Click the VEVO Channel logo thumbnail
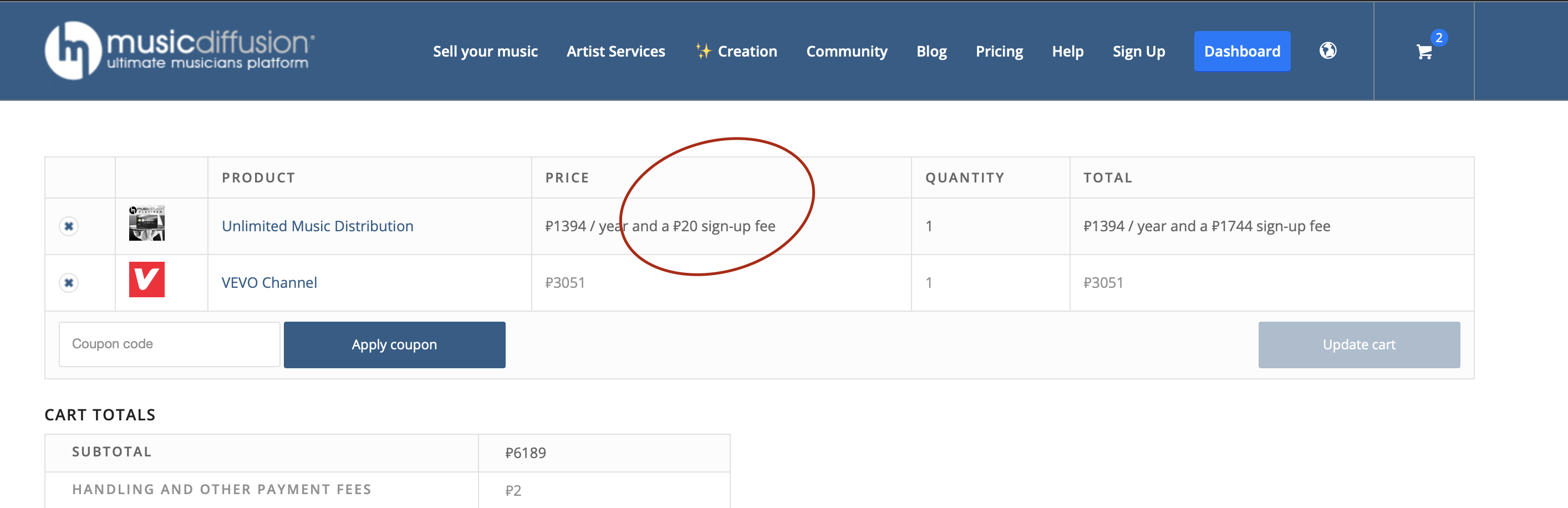Viewport: 1568px width, 508px height. pyautogui.click(x=147, y=280)
